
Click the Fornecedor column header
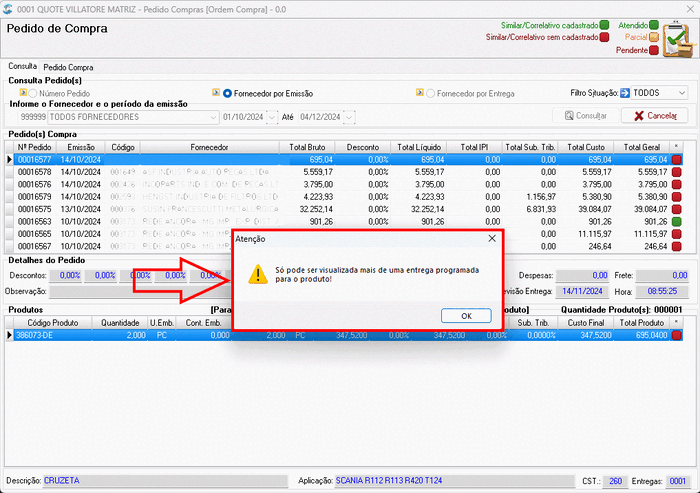(209, 147)
